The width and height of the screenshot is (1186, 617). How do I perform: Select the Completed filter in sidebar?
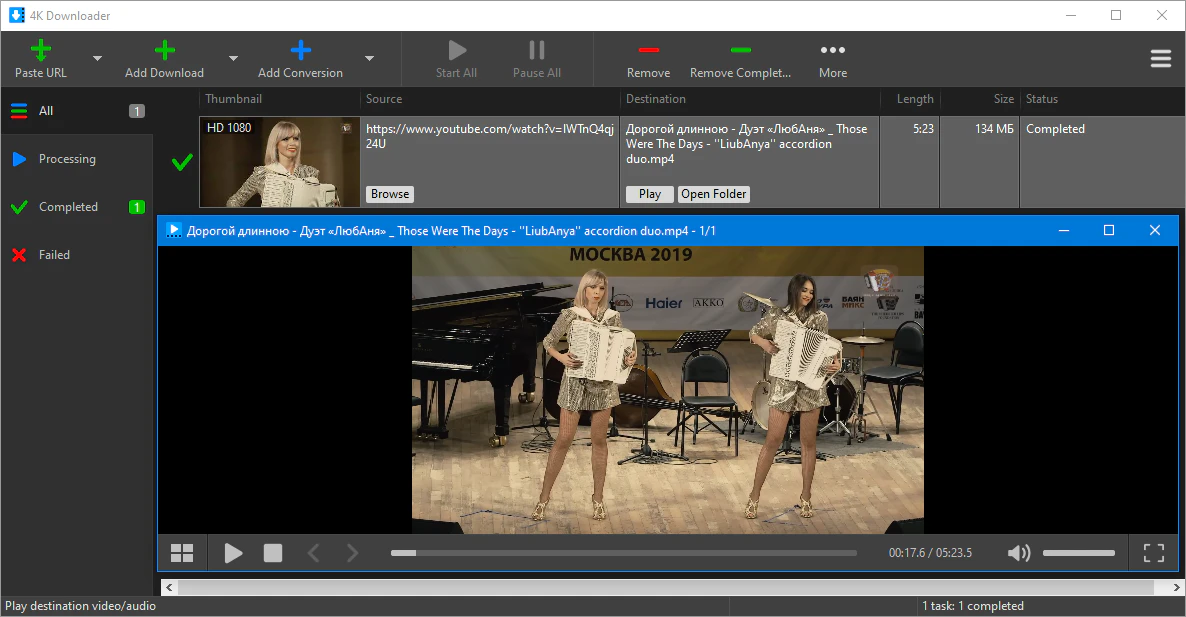click(x=68, y=207)
